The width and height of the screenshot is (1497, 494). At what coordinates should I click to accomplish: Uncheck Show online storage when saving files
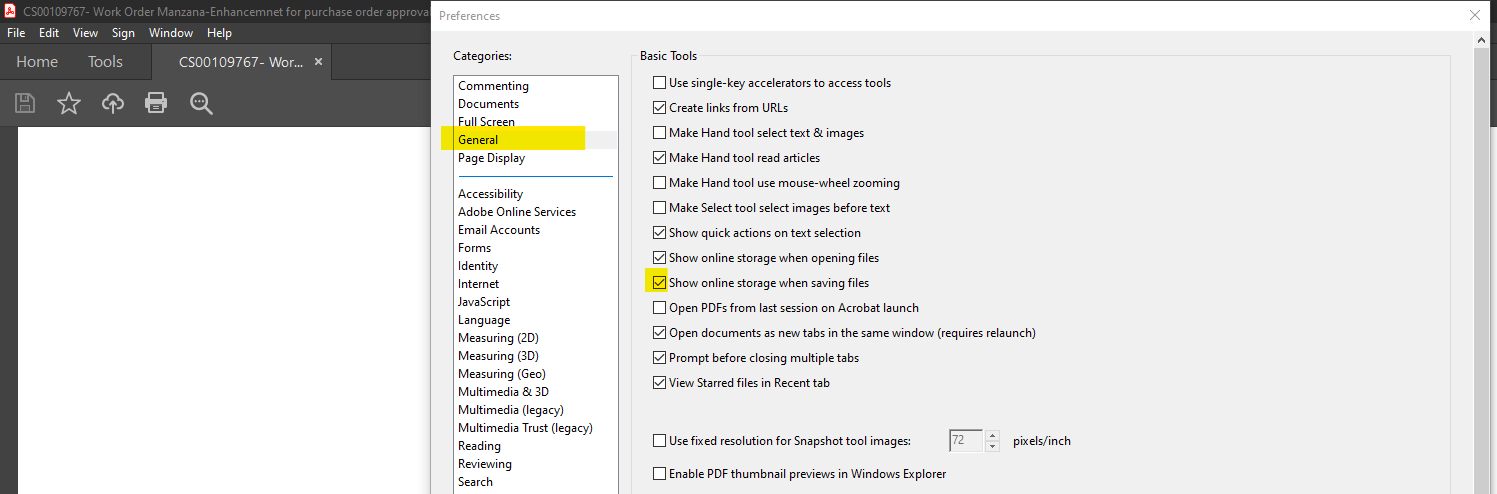pos(659,283)
